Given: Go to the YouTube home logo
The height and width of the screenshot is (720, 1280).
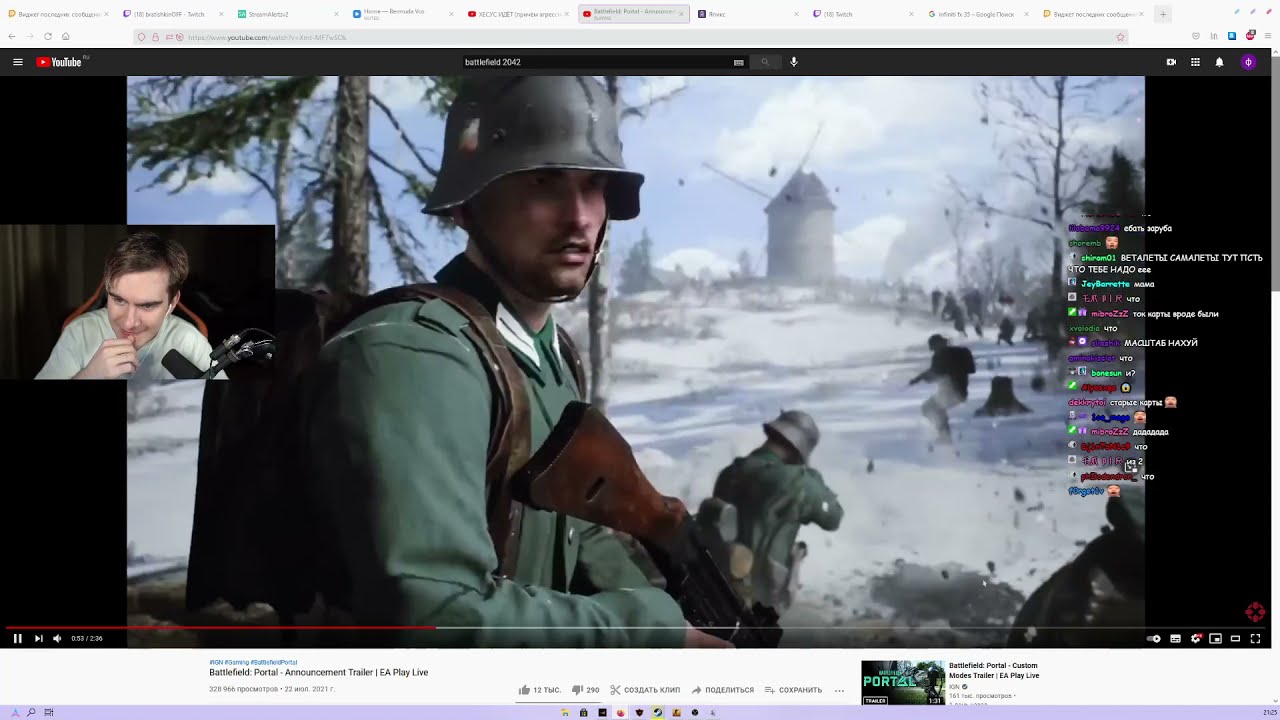Looking at the screenshot, I should click(59, 62).
